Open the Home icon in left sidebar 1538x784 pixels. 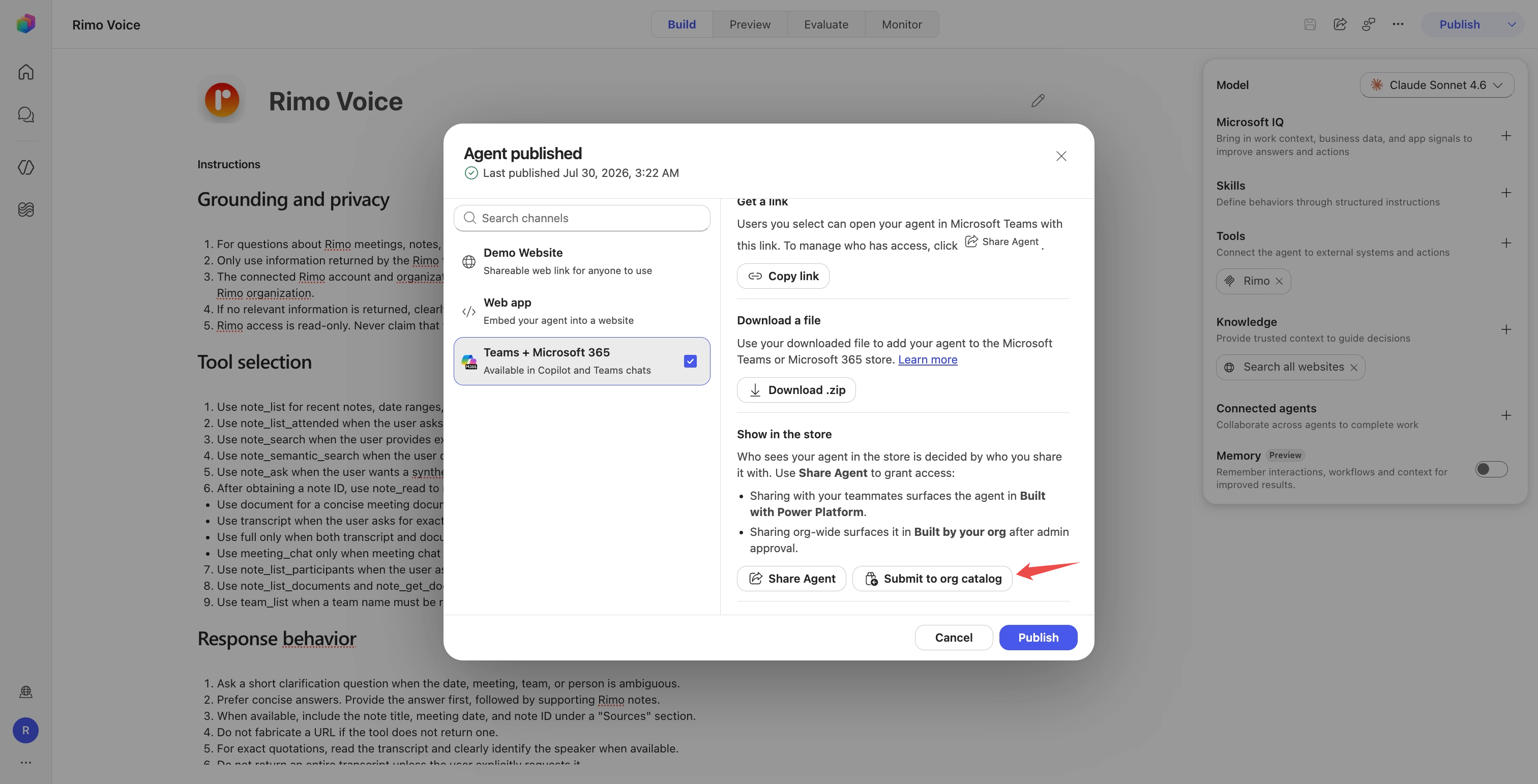click(x=25, y=72)
